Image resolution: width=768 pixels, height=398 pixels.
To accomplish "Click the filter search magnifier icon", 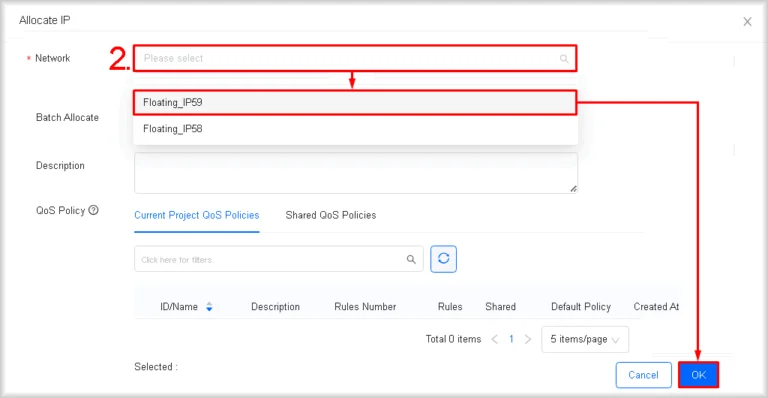I will pos(411,259).
